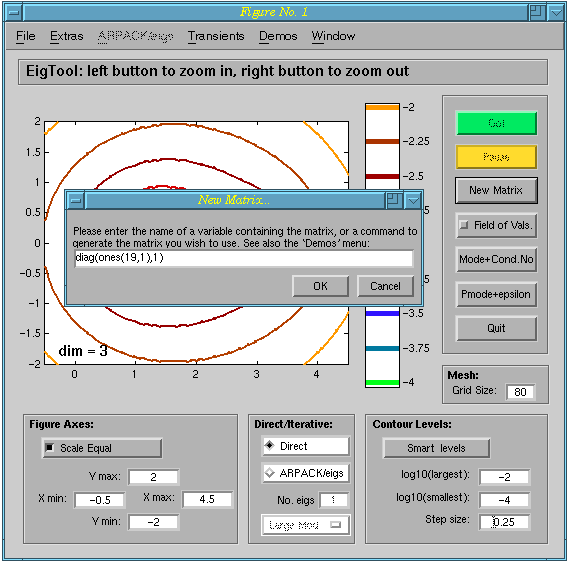The width and height of the screenshot is (569, 563).
Task: Open the File menu
Action: tap(25, 36)
